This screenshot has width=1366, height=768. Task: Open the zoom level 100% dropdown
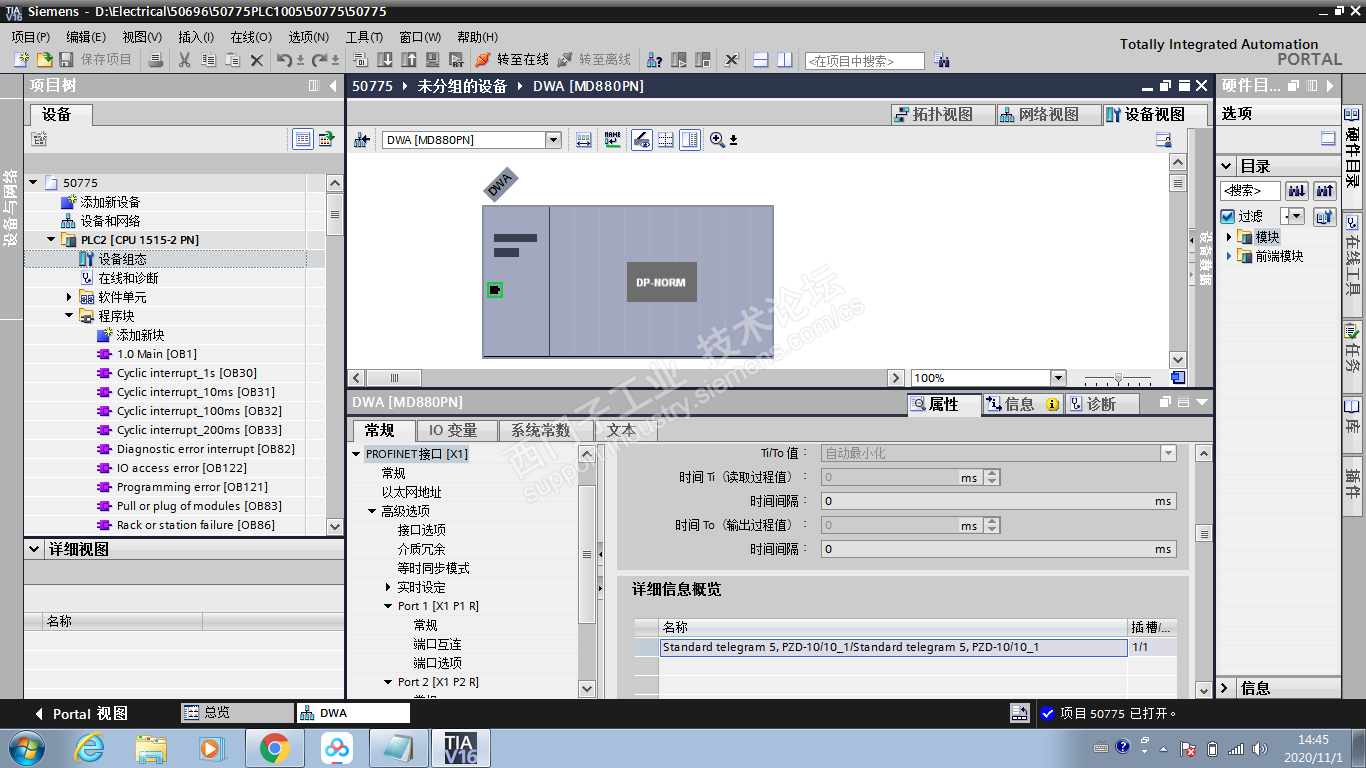pyautogui.click(x=1058, y=378)
